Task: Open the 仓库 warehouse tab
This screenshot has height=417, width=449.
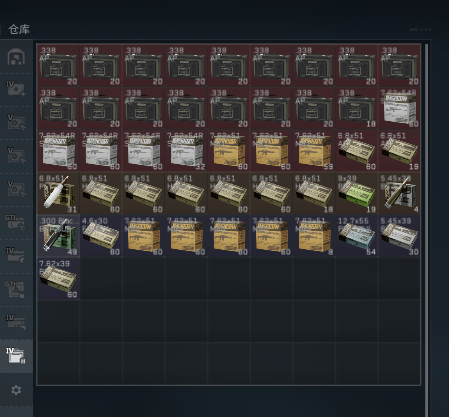Action: coord(19,29)
